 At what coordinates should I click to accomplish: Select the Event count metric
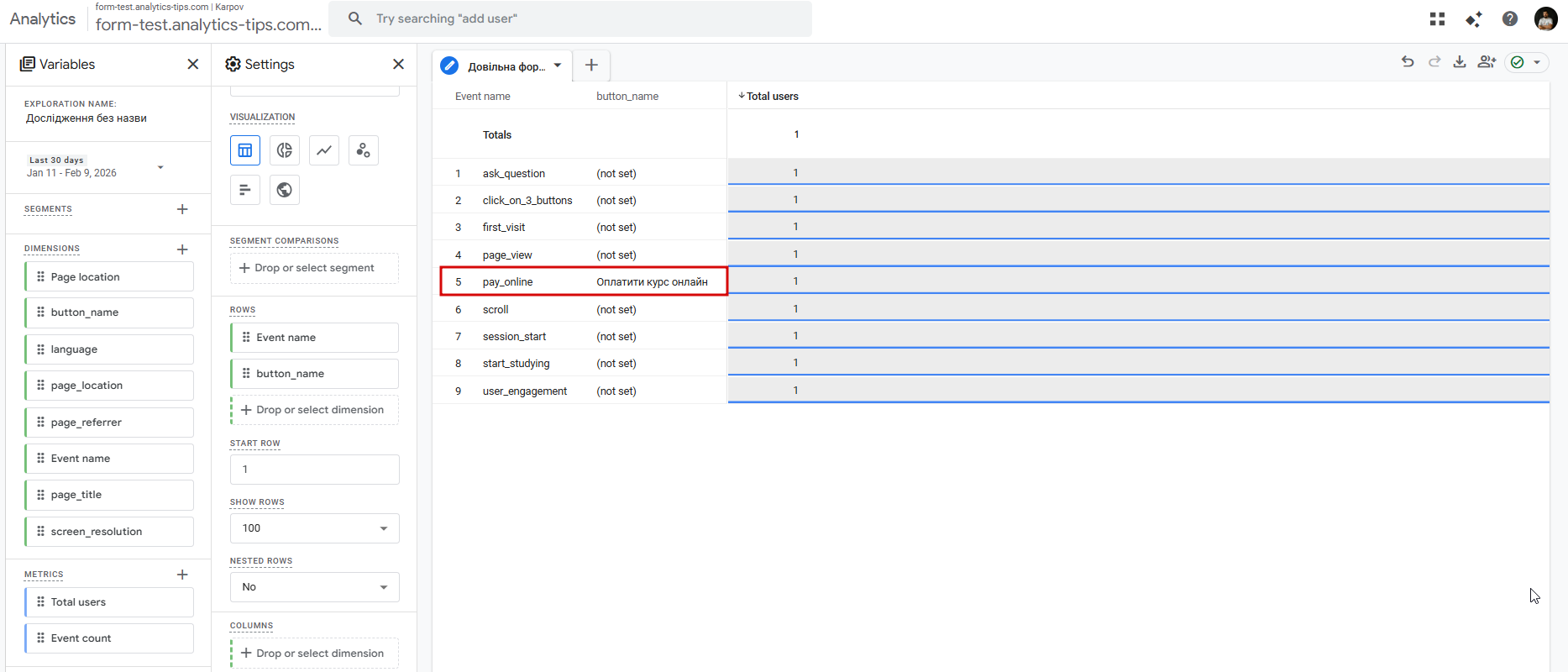tap(109, 638)
